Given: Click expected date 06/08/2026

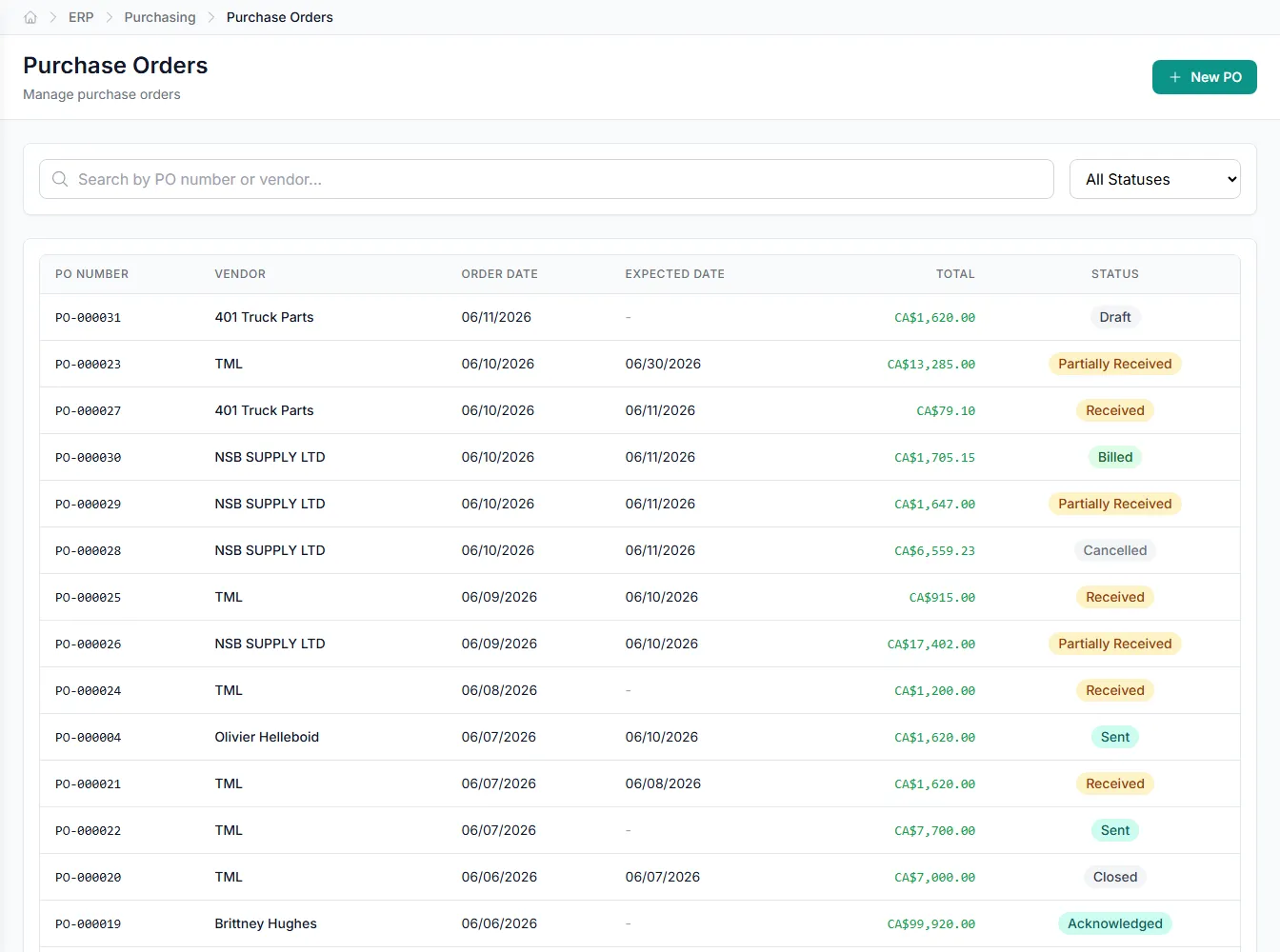Looking at the screenshot, I should click(663, 783).
